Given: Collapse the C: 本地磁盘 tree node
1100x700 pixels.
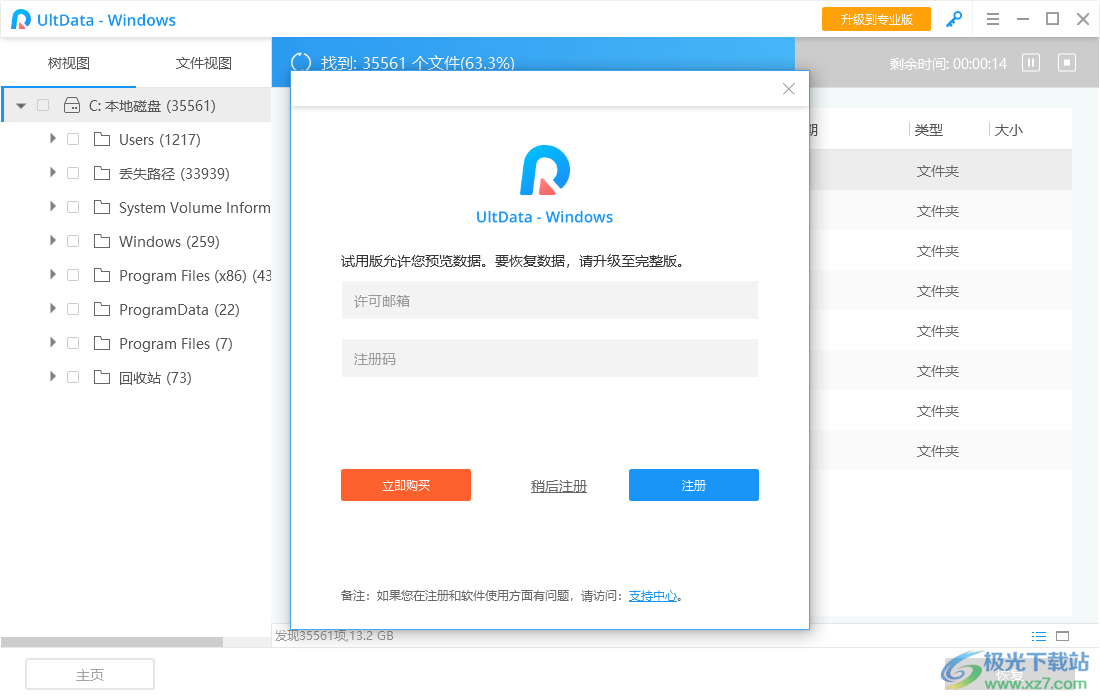Looking at the screenshot, I should [20, 104].
